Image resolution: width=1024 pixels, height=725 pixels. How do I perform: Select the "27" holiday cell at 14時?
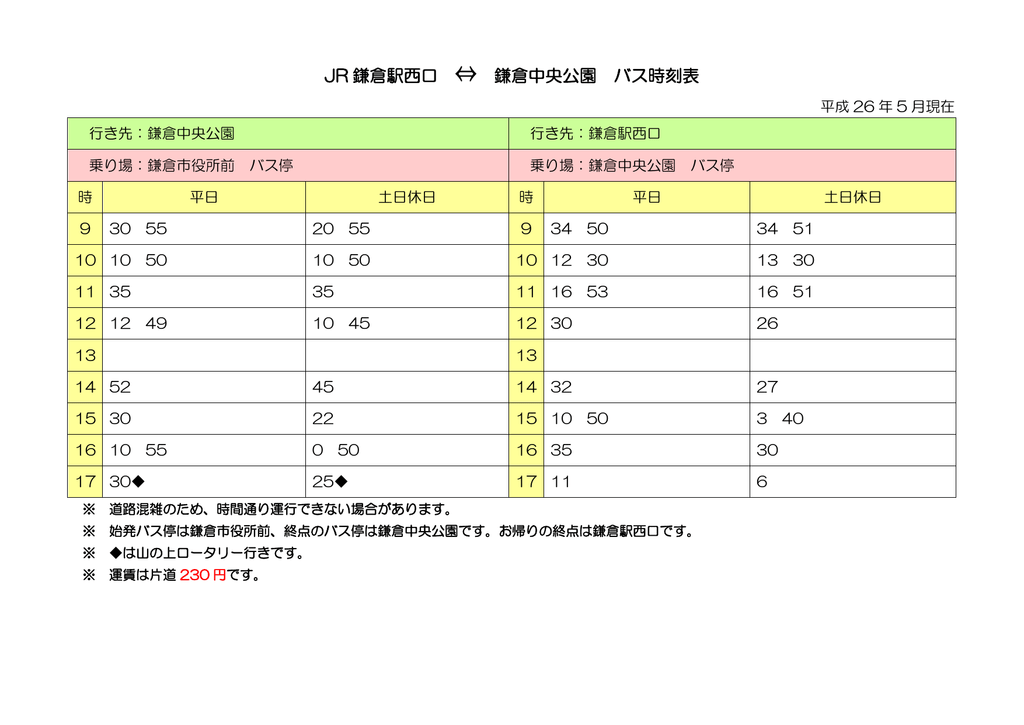(x=853, y=387)
